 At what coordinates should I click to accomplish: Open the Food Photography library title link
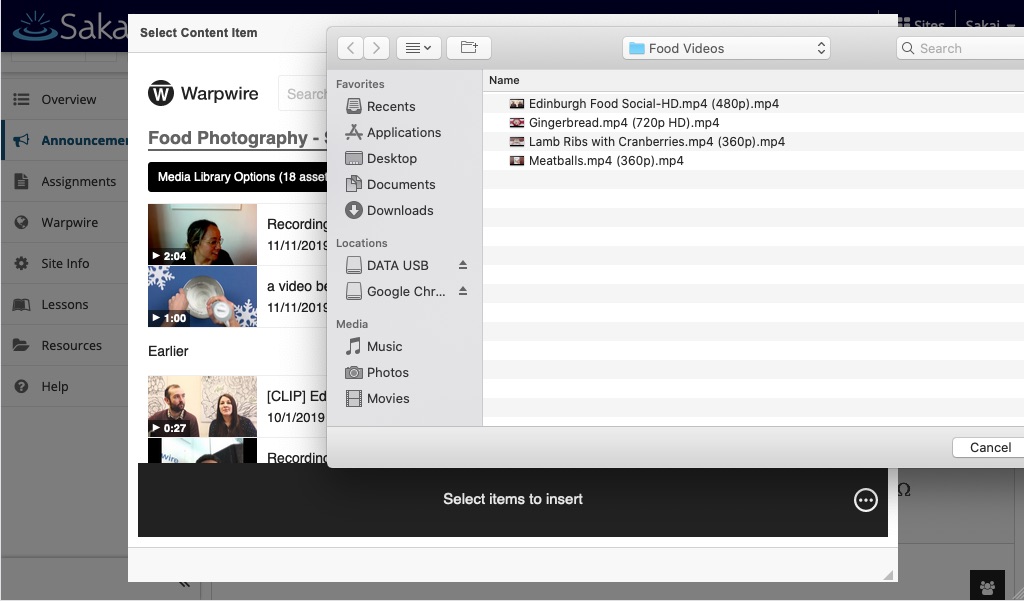click(x=238, y=138)
